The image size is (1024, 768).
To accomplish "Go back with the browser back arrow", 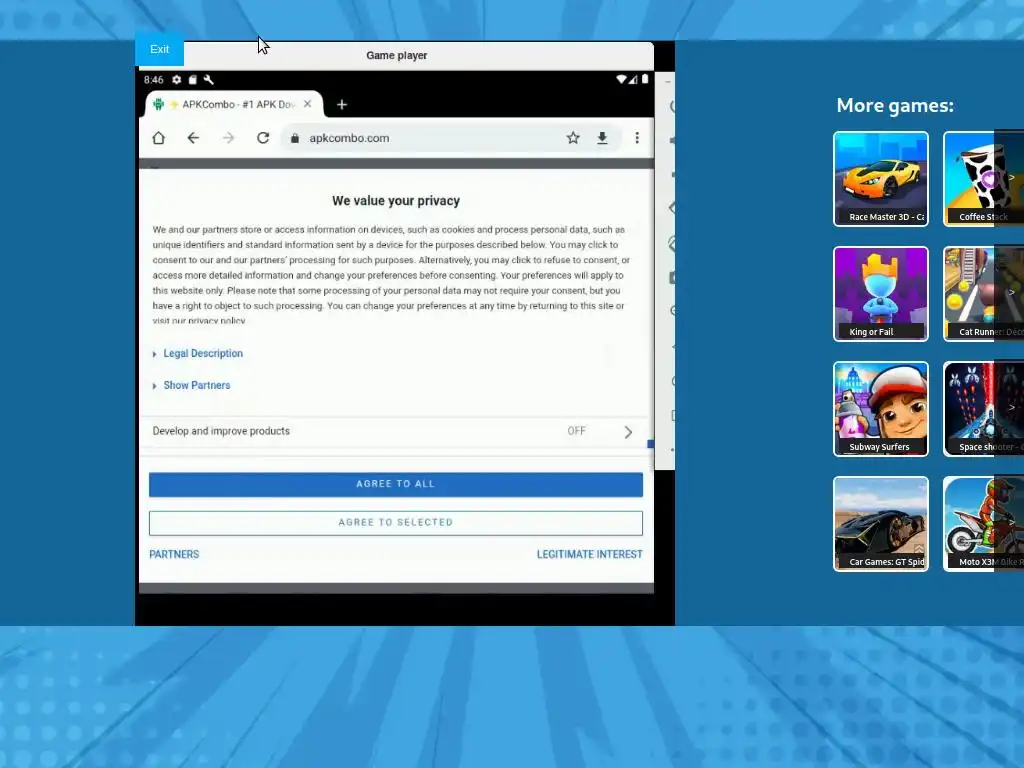I will tap(193, 138).
